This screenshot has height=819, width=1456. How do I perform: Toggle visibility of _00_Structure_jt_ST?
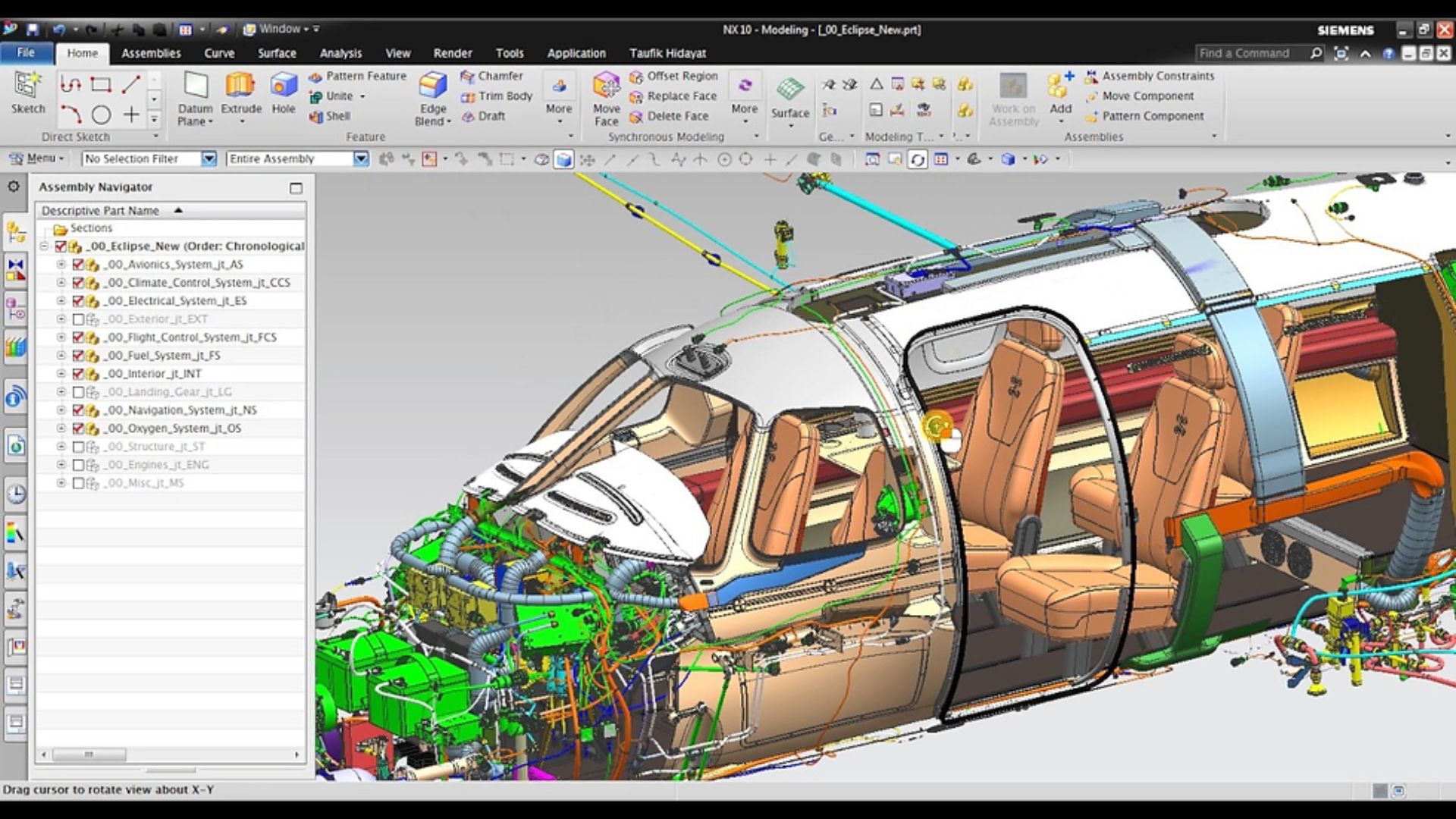78,446
